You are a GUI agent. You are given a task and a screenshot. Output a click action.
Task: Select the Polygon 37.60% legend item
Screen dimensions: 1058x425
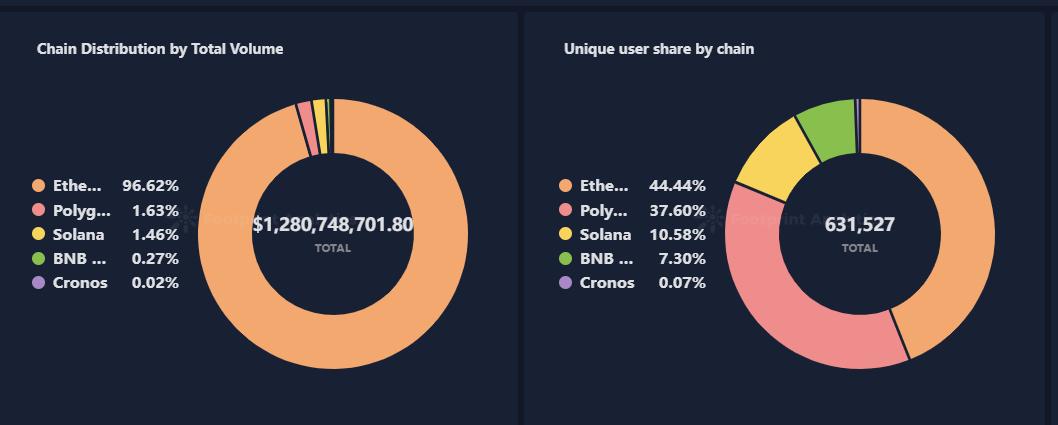[632, 210]
